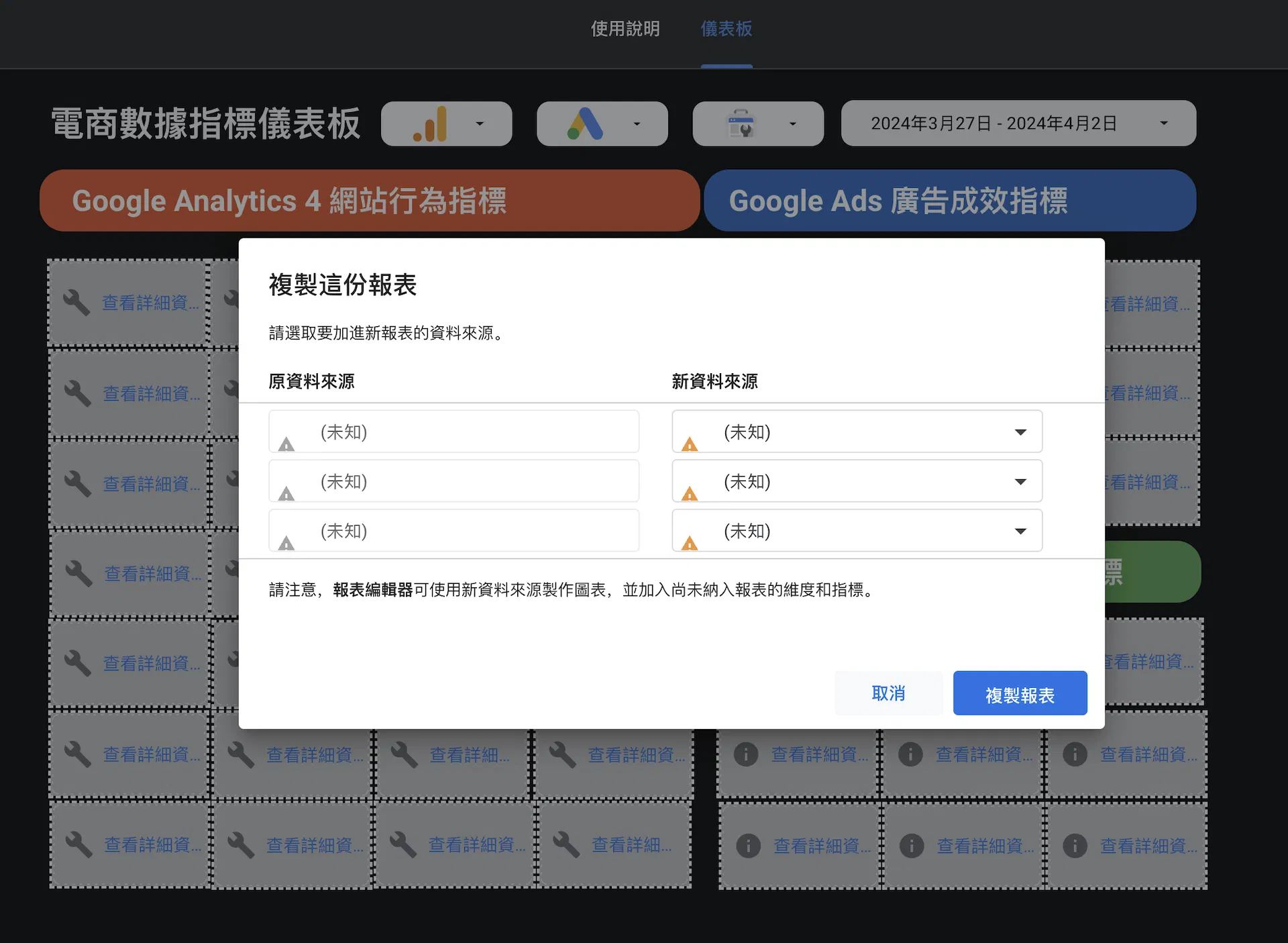Image resolution: width=1288 pixels, height=943 pixels.
Task: Open third row's 新資料來源 dropdown
Action: point(857,531)
